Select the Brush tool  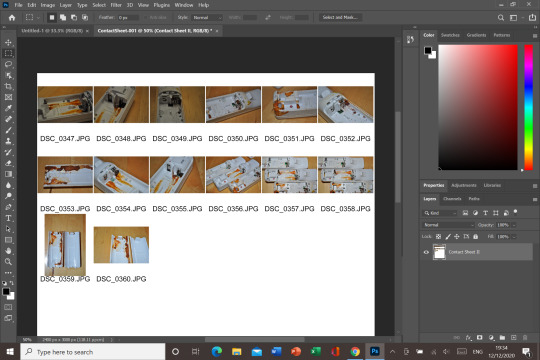[8, 130]
